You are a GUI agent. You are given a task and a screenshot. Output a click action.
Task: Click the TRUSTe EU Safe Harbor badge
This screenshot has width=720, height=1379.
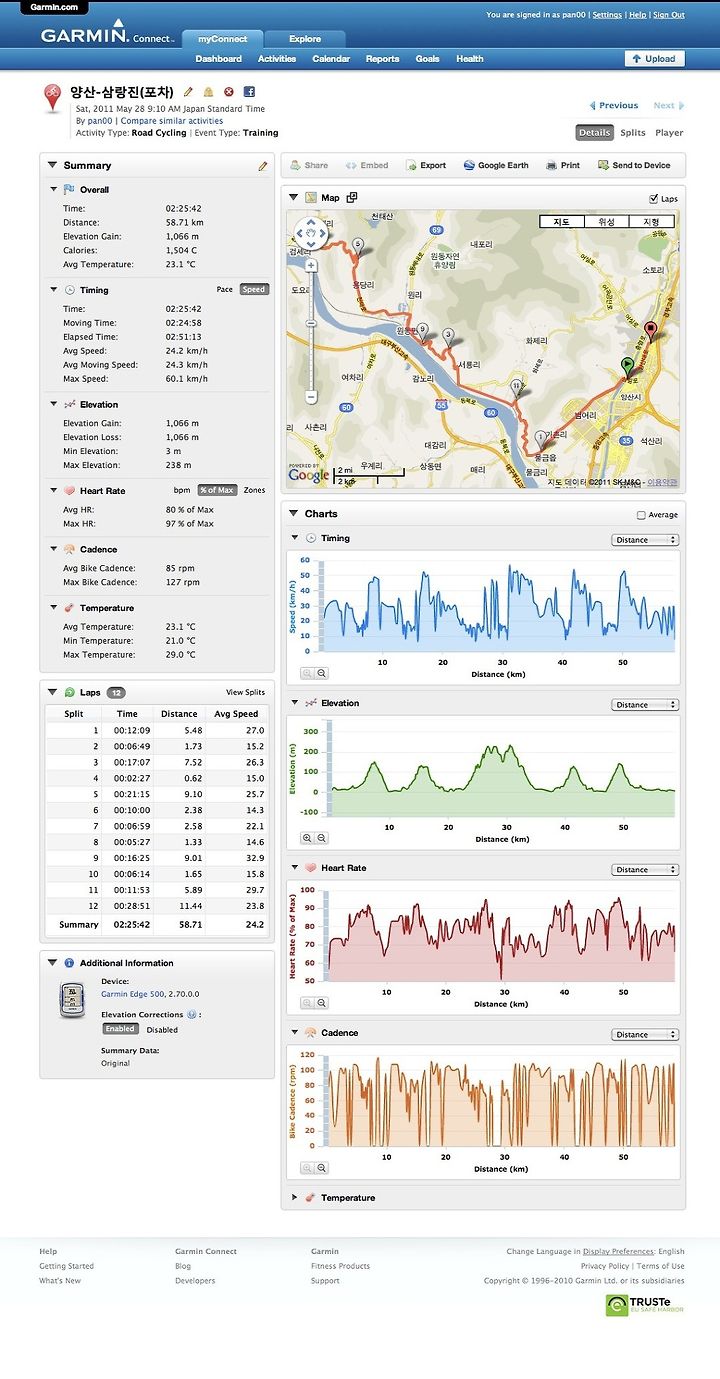(x=645, y=1305)
